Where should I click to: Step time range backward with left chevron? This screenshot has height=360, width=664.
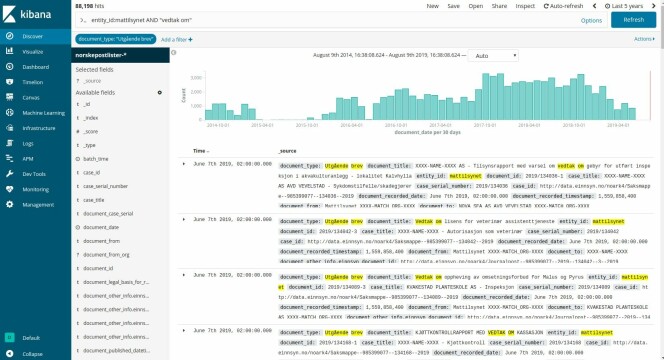[x=594, y=6]
